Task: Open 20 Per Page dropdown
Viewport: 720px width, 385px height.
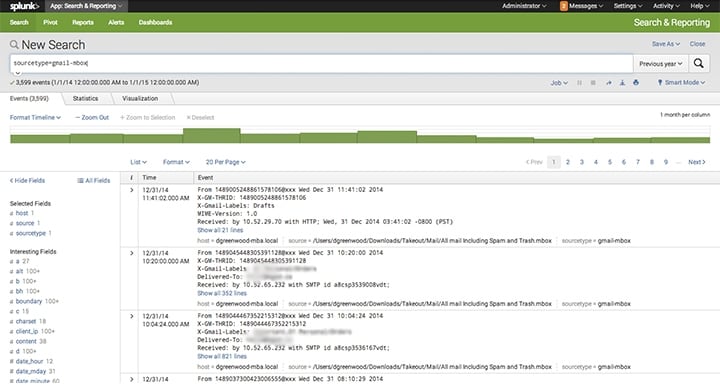Action: [225, 162]
